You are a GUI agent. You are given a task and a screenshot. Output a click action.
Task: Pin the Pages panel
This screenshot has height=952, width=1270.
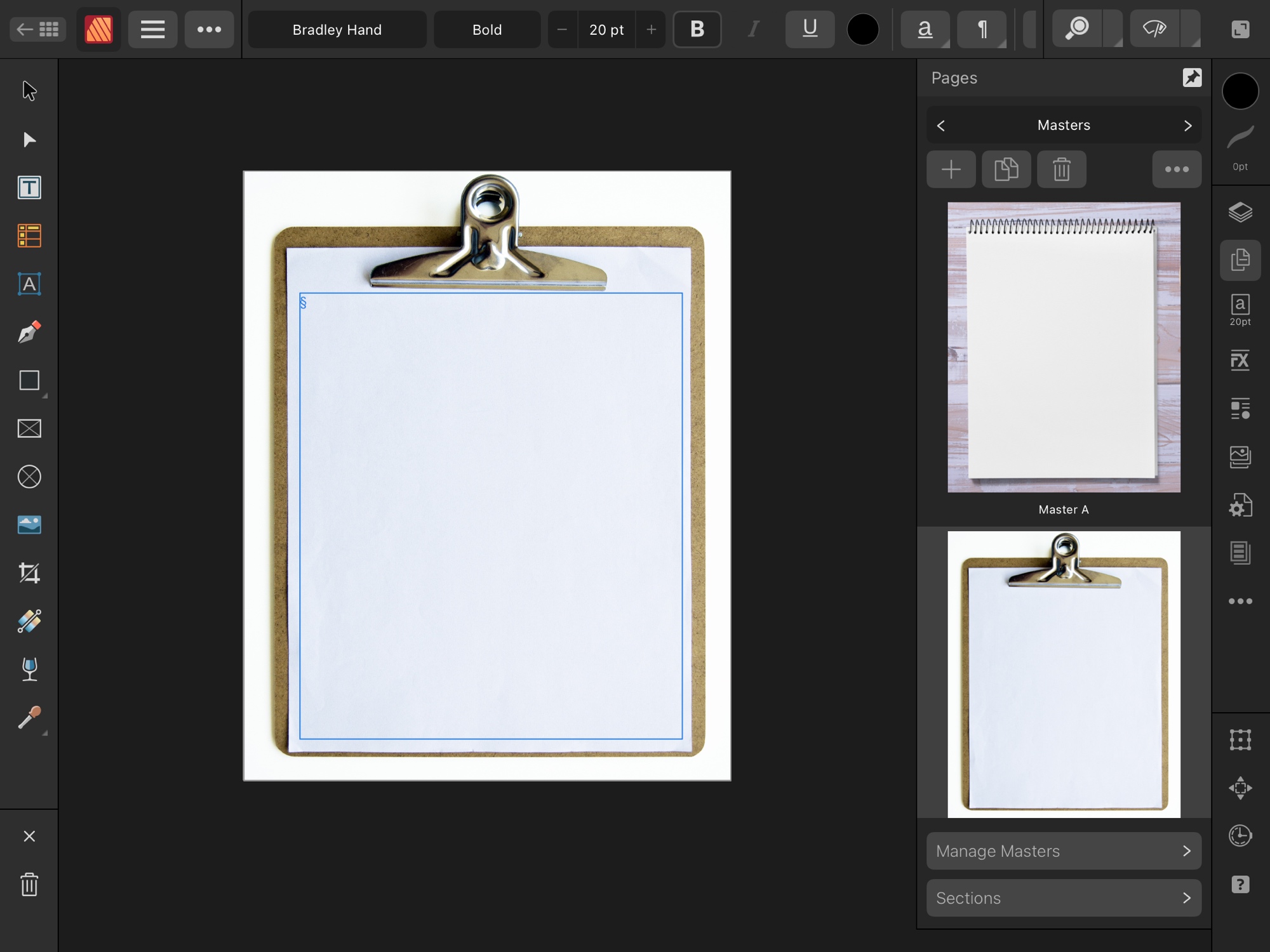[x=1192, y=77]
